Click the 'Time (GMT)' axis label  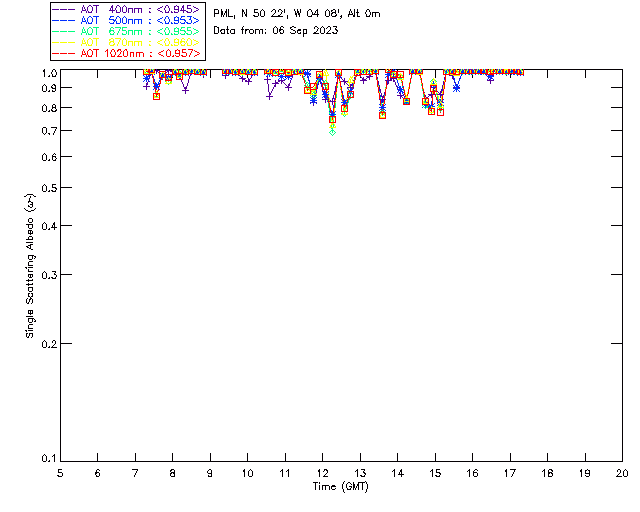340,486
